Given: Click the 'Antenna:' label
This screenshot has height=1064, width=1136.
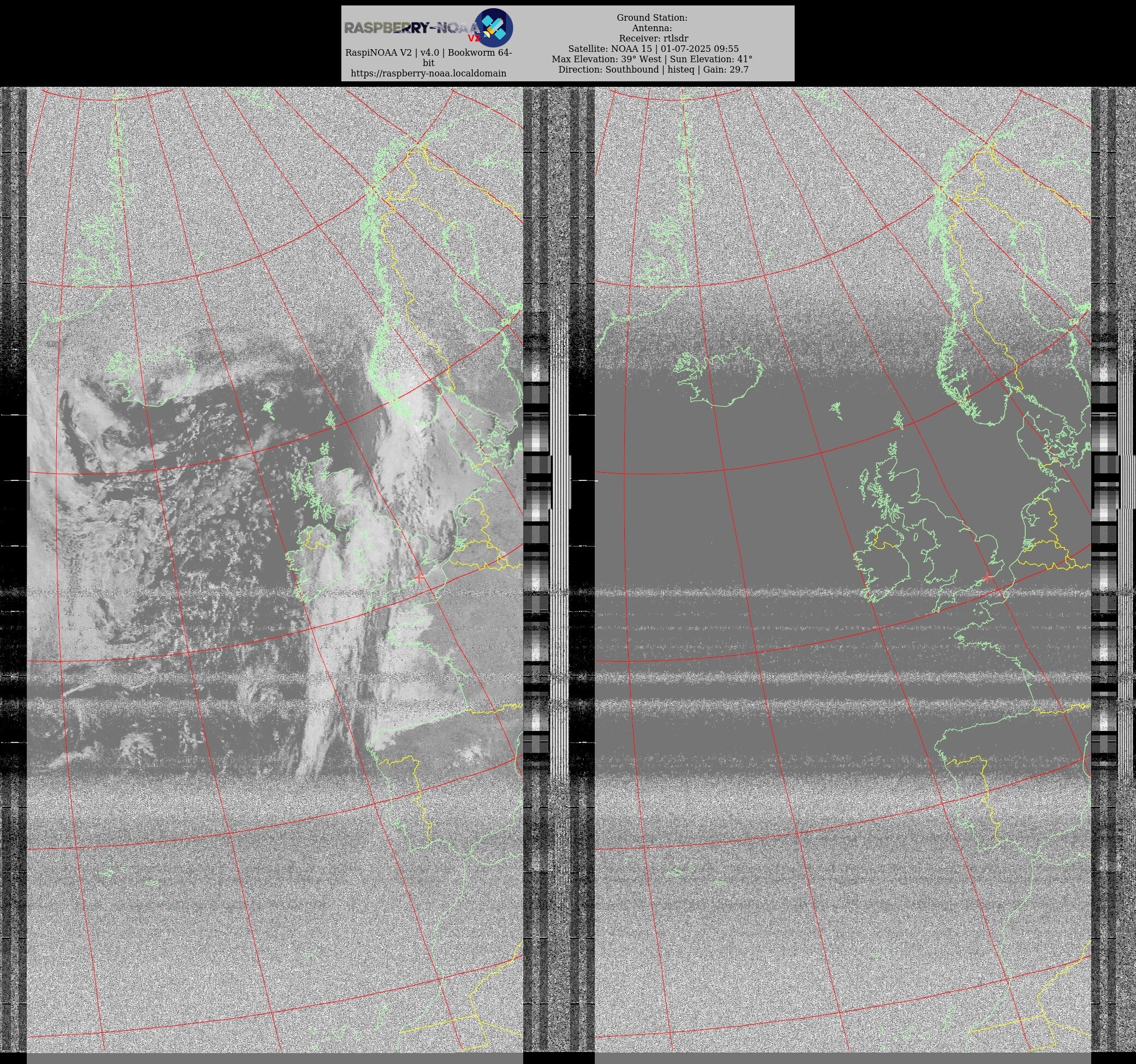Looking at the screenshot, I should (652, 28).
